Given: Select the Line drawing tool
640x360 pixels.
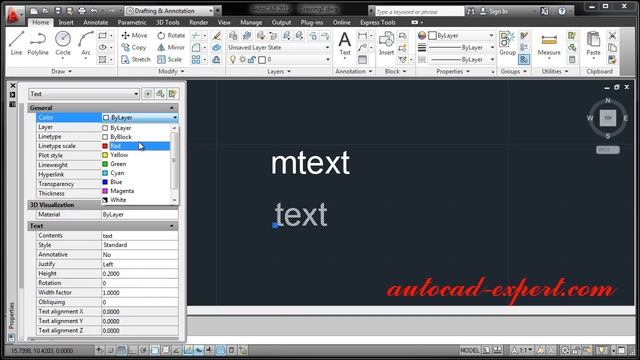Looking at the screenshot, I should pos(16,43).
